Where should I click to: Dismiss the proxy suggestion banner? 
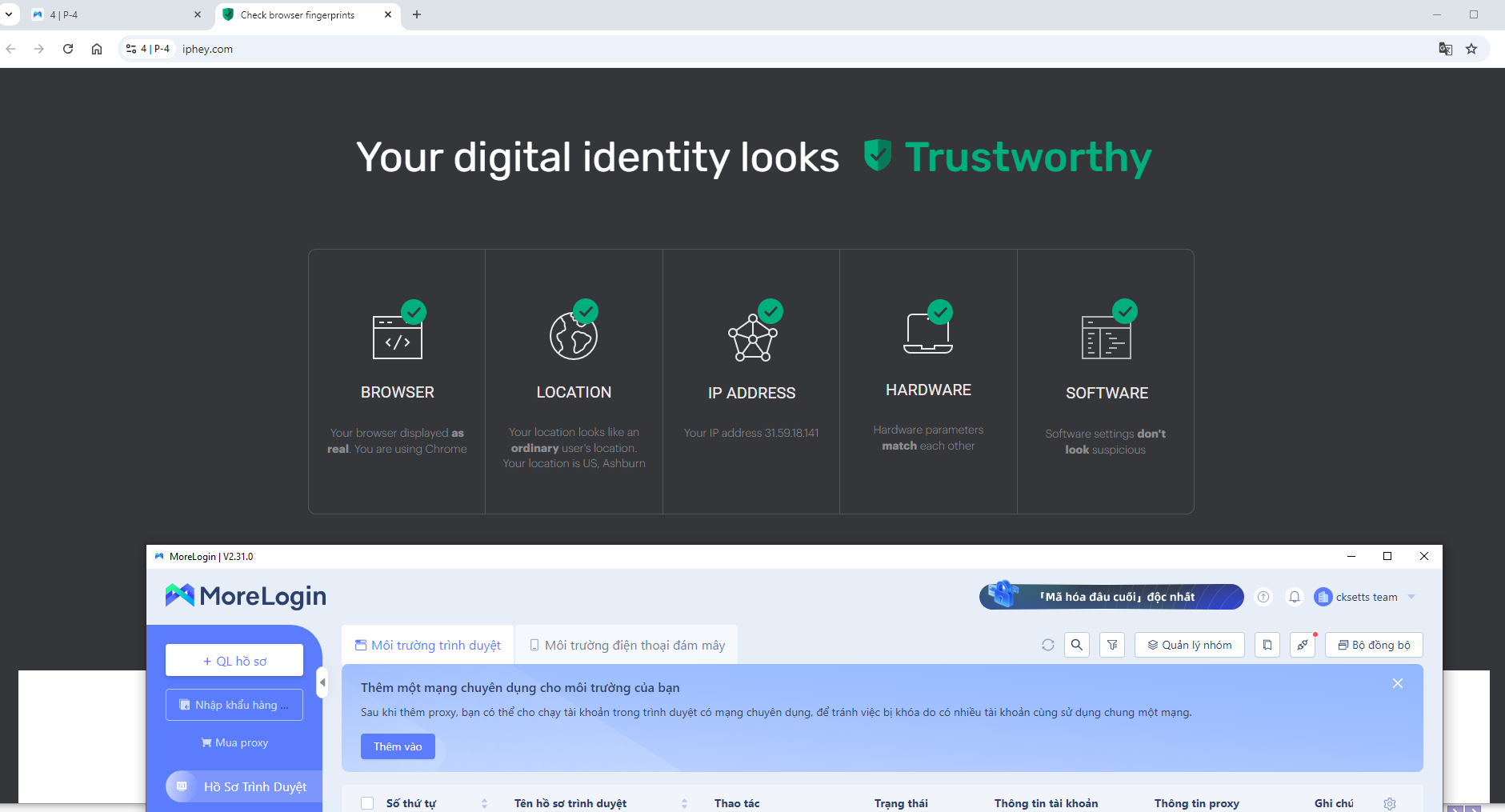click(x=1397, y=683)
